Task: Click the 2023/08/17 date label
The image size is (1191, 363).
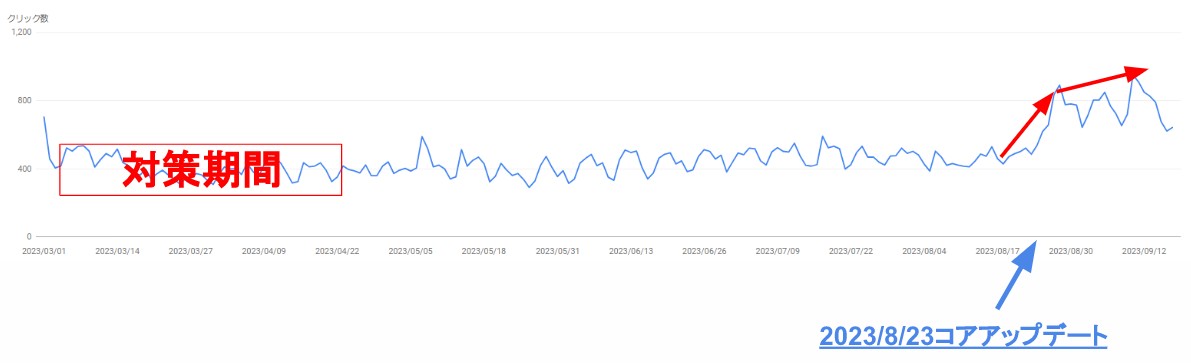Action: tap(997, 251)
